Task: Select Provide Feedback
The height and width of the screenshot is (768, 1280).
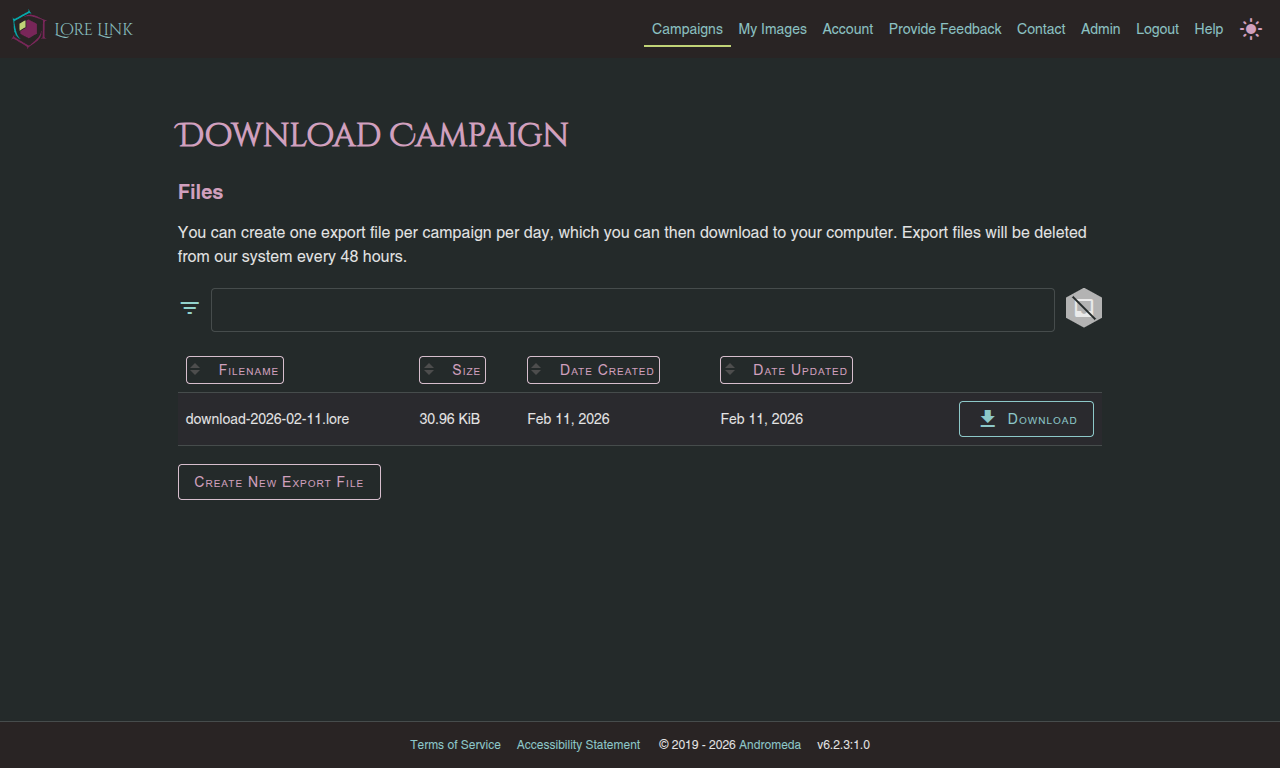Action: coord(944,29)
